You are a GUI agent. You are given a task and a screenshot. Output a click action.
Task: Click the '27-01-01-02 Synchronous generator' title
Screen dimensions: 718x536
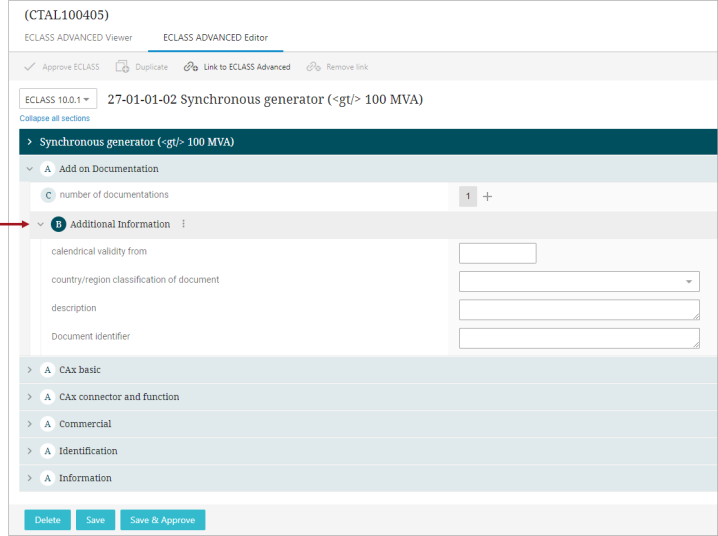click(265, 99)
